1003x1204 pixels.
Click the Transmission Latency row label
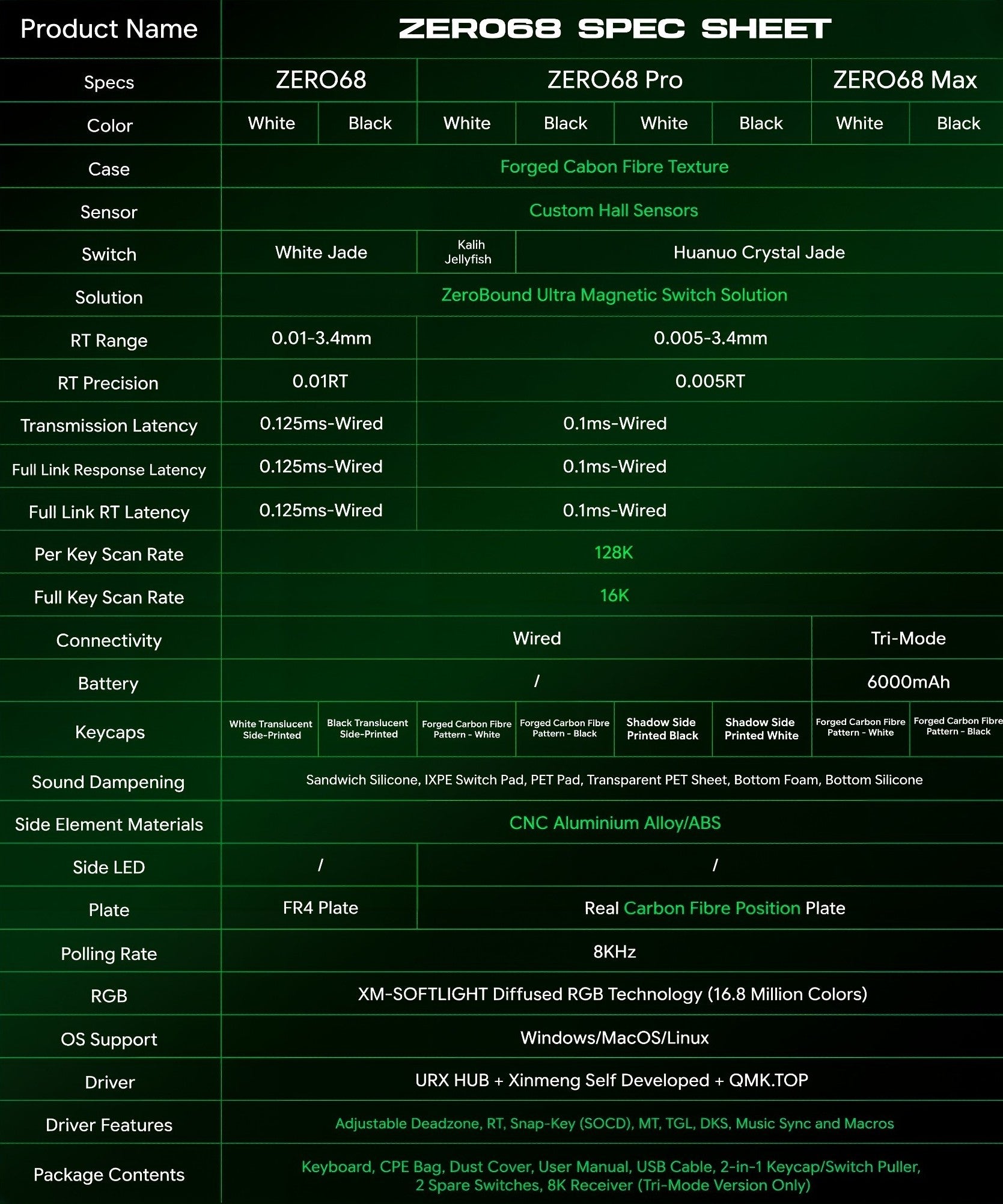(x=109, y=426)
